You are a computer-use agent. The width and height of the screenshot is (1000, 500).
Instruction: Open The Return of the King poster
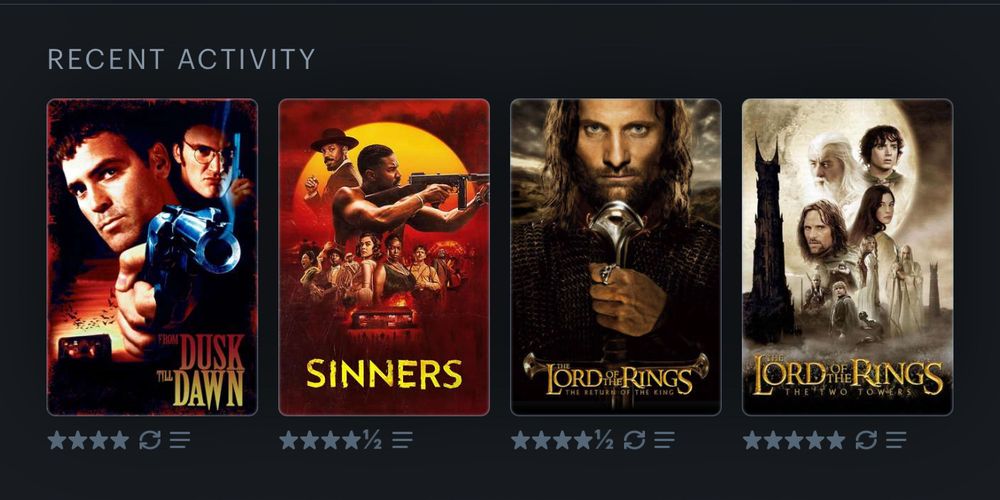point(615,257)
